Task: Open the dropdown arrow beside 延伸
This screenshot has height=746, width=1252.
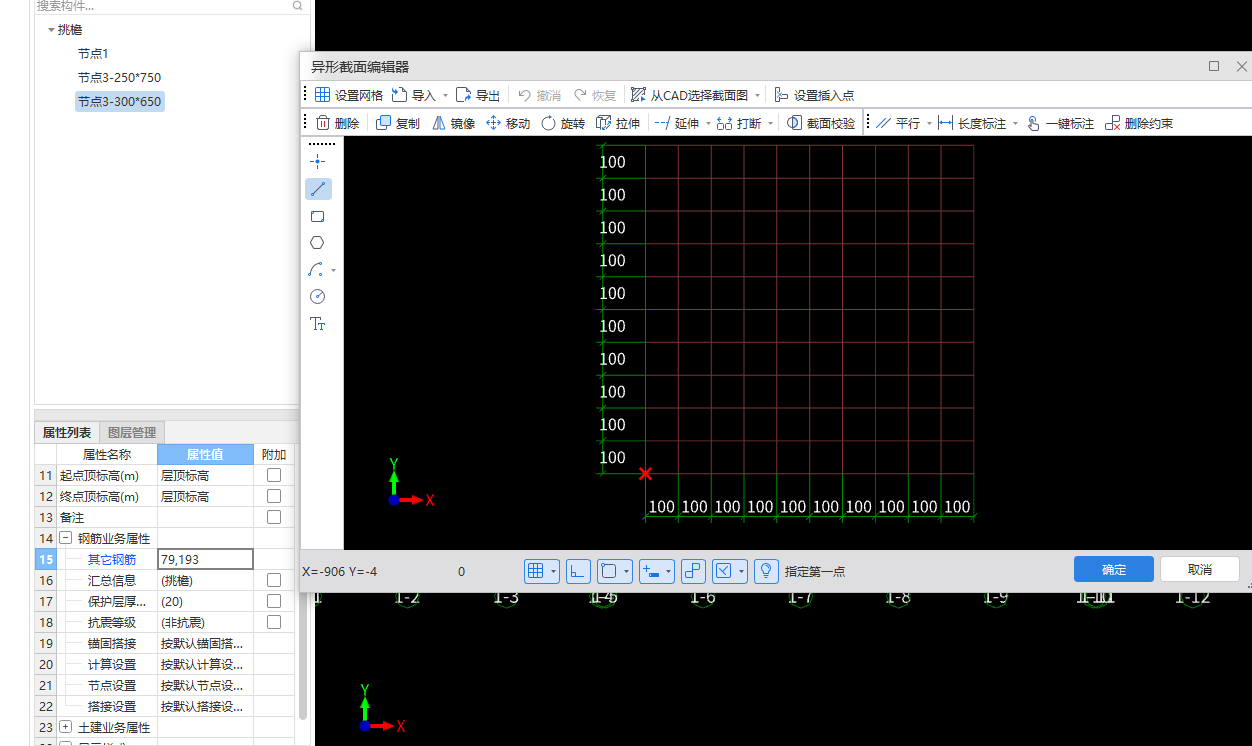Action: click(x=708, y=124)
